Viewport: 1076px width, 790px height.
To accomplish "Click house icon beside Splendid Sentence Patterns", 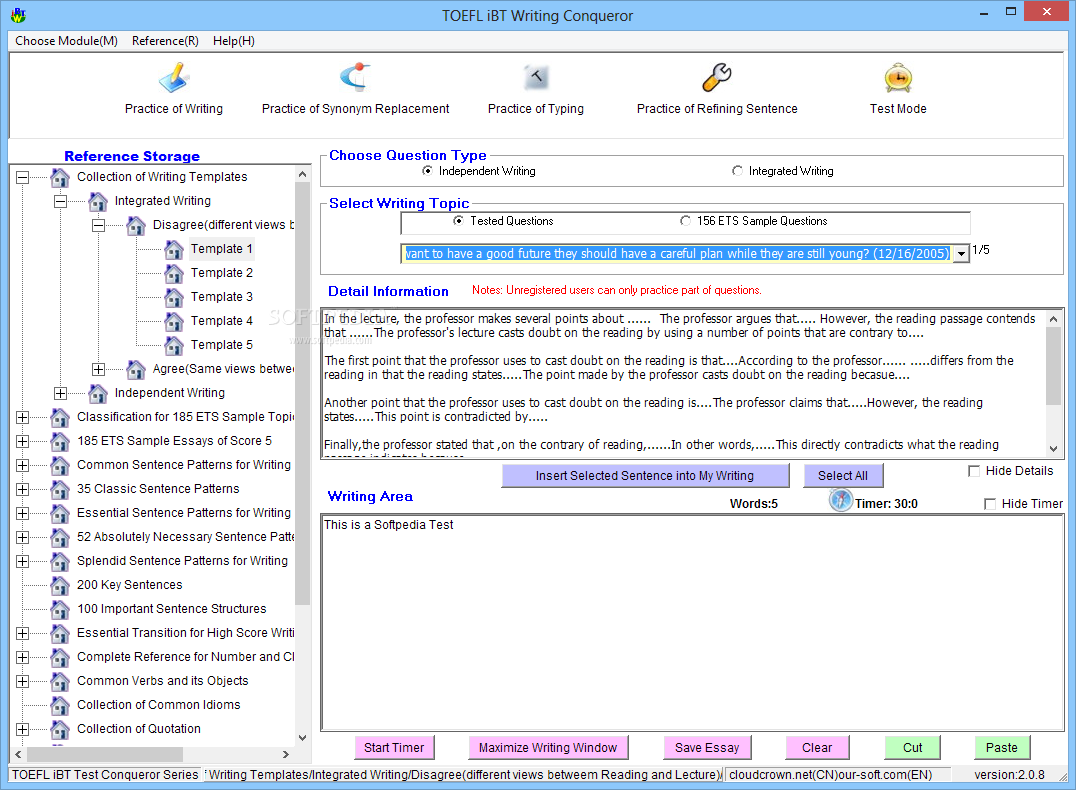I will click(x=60, y=561).
